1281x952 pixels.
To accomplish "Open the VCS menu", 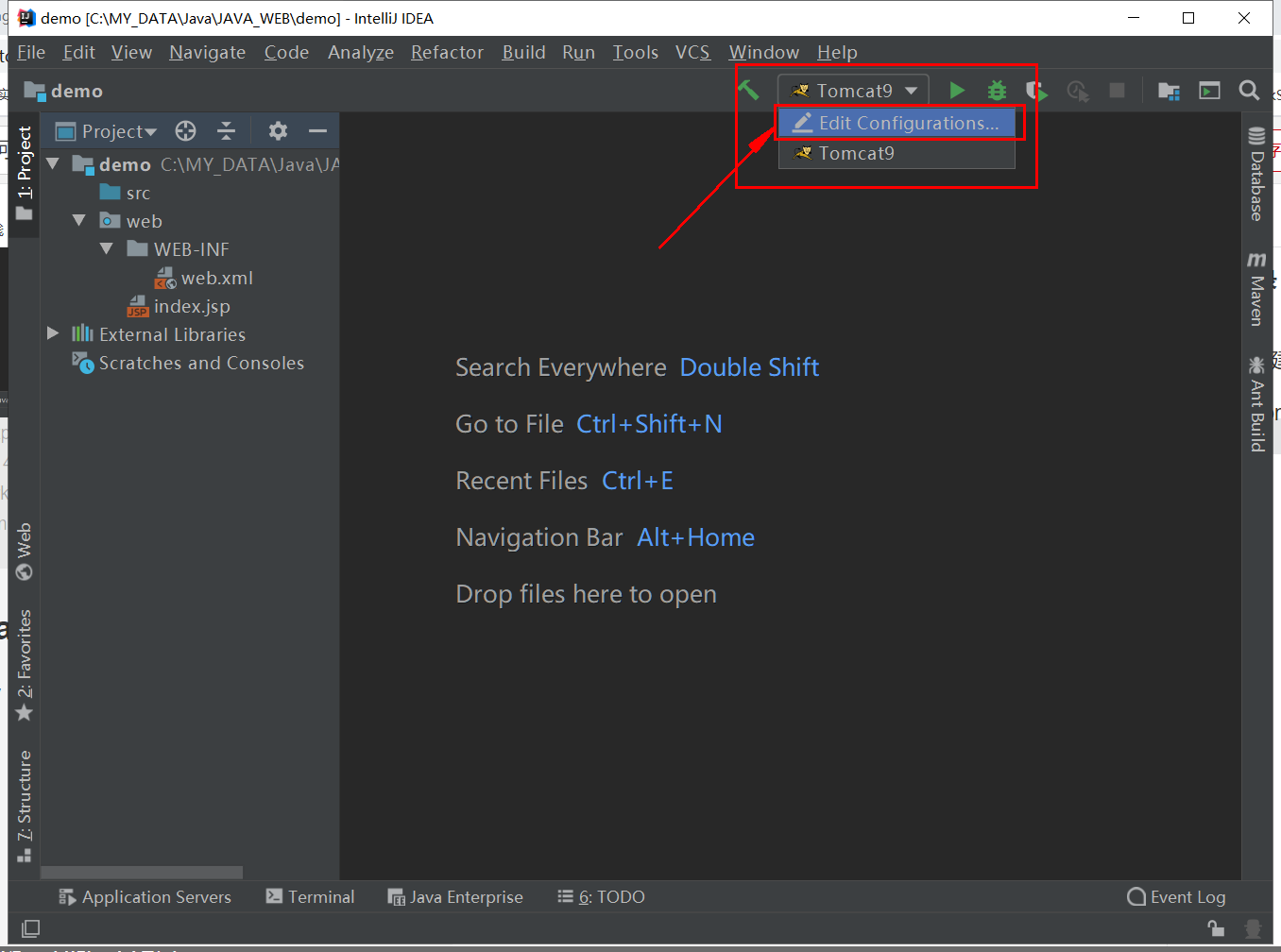I will coord(692,52).
